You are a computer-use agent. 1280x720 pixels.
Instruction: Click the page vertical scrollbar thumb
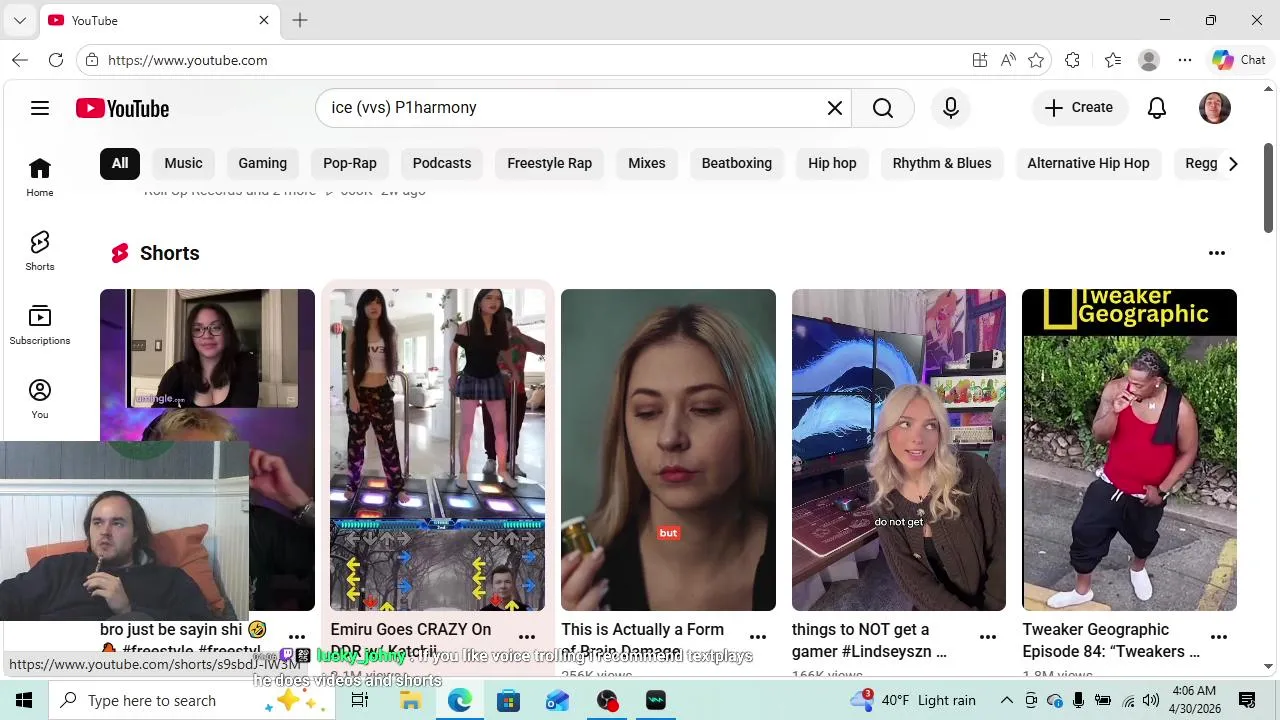click(x=1268, y=188)
